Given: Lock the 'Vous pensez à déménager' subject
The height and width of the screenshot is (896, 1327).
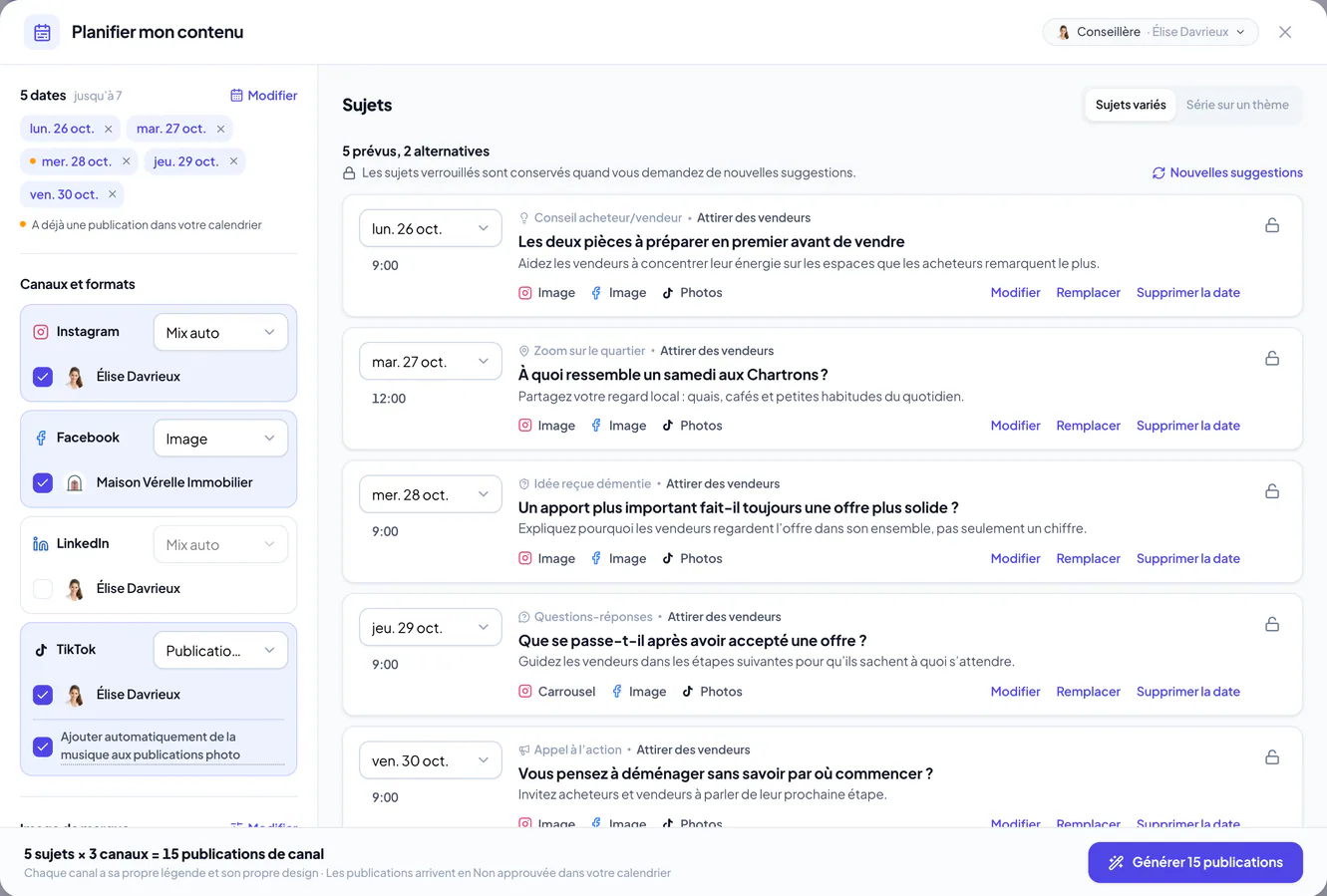Looking at the screenshot, I should tap(1272, 757).
